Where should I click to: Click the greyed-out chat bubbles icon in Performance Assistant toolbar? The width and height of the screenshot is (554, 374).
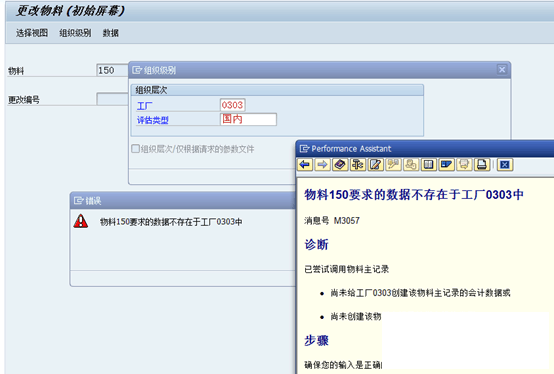coord(464,165)
